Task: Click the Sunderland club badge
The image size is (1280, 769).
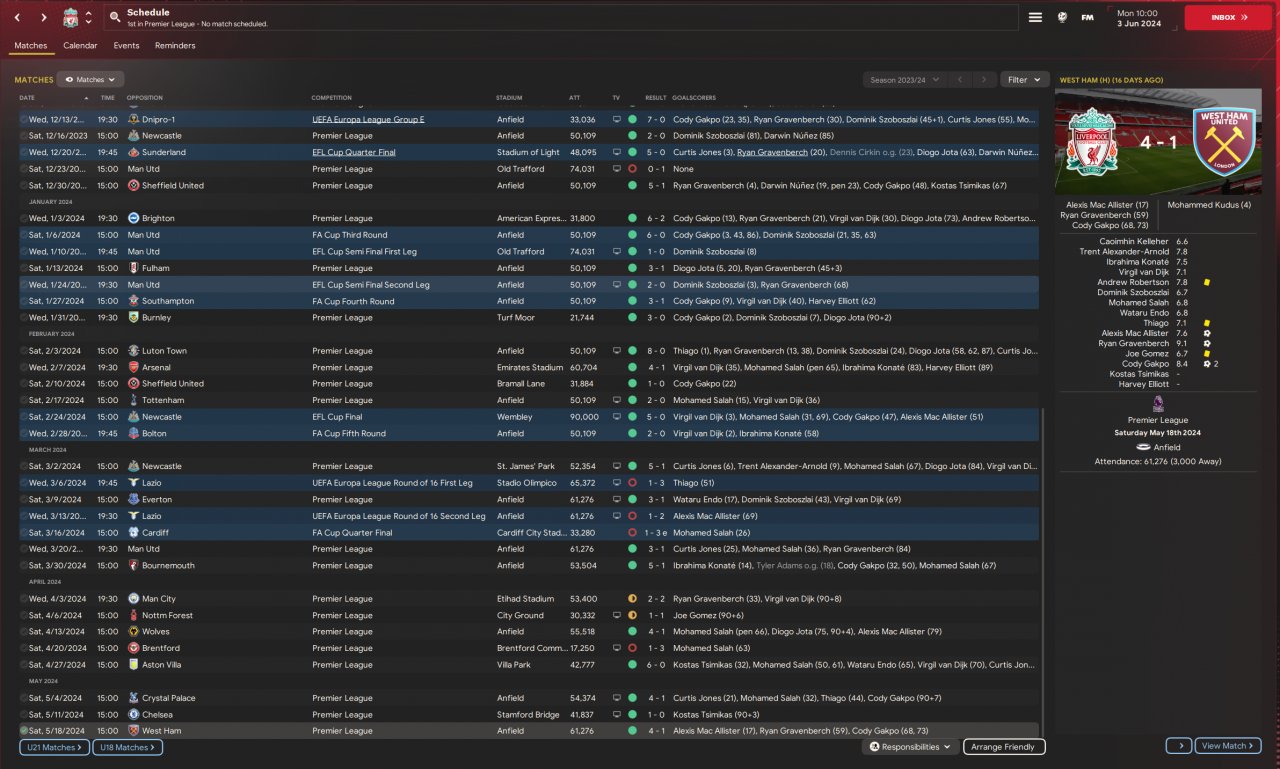Action: [x=133, y=152]
